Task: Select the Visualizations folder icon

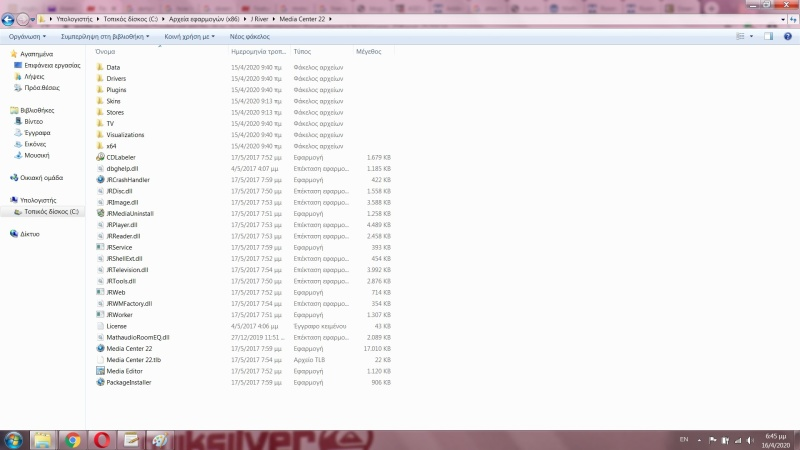Action: [x=100, y=135]
